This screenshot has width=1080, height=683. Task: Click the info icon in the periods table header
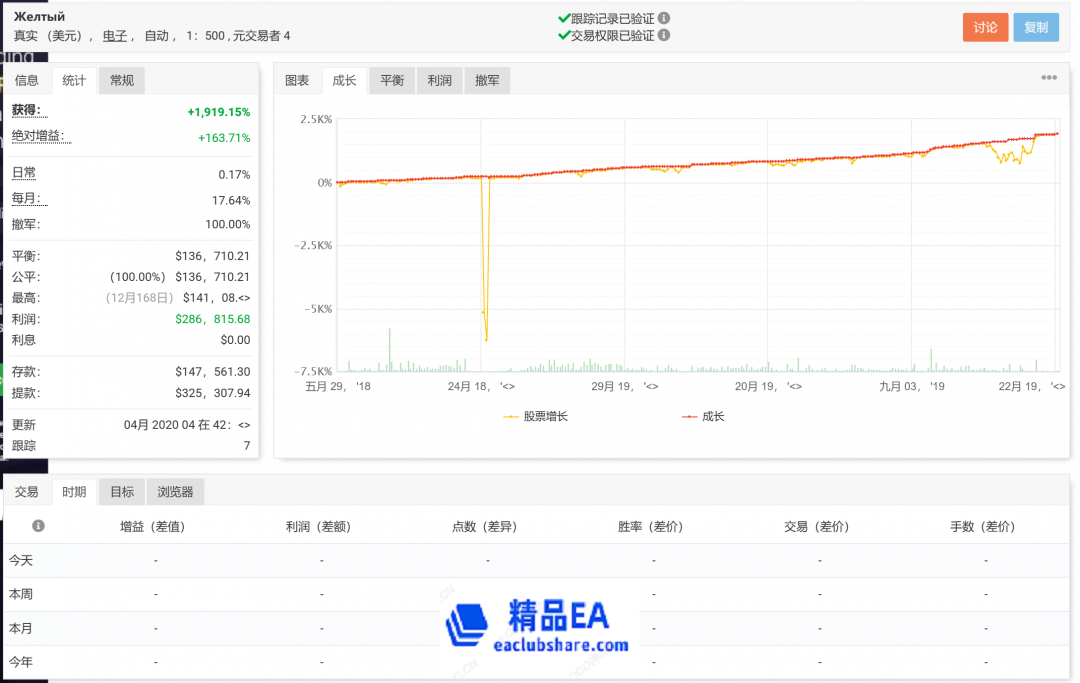[39, 526]
